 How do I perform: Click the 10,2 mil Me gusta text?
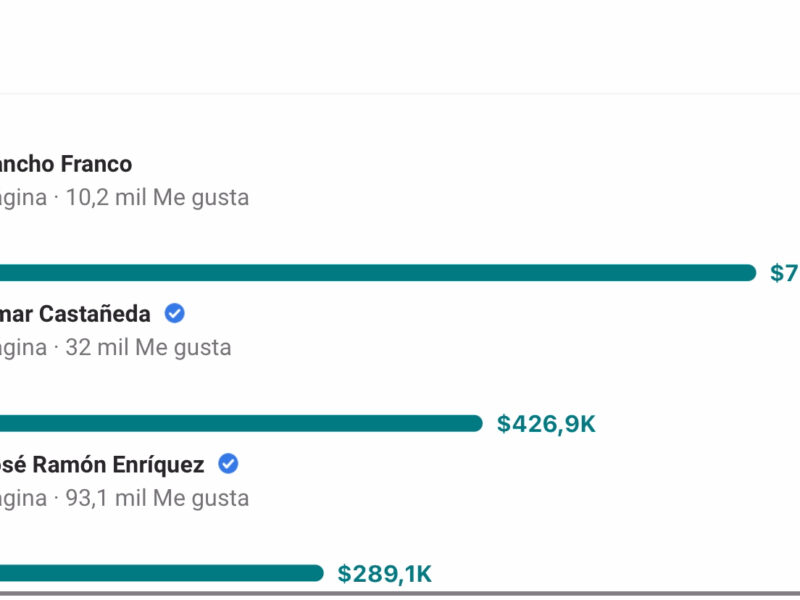pos(157,197)
